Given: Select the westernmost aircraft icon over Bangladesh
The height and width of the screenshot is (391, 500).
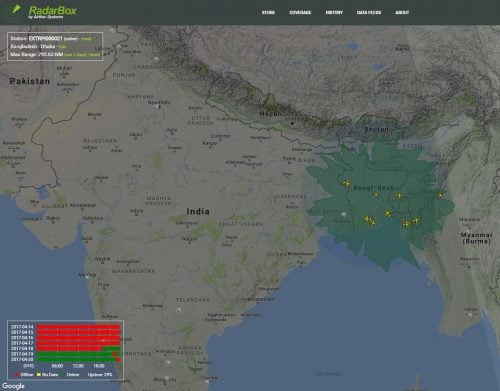Looking at the screenshot, I should [x=347, y=183].
